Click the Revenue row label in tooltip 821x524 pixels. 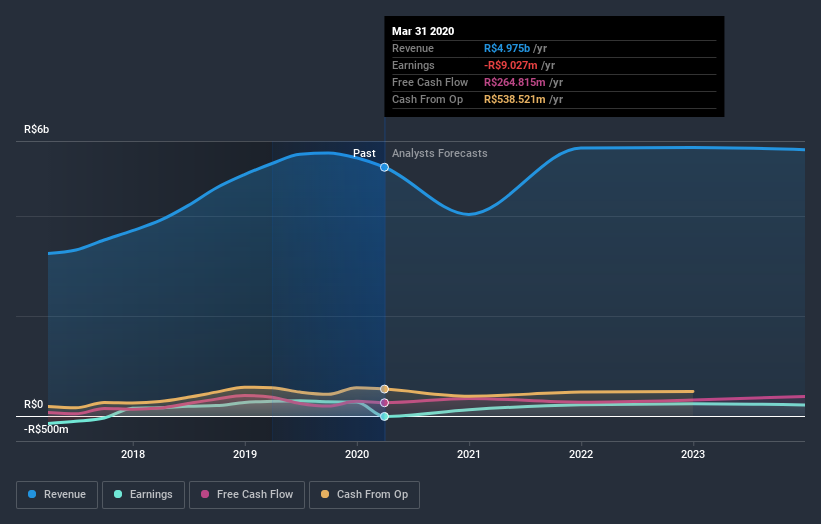coord(413,48)
